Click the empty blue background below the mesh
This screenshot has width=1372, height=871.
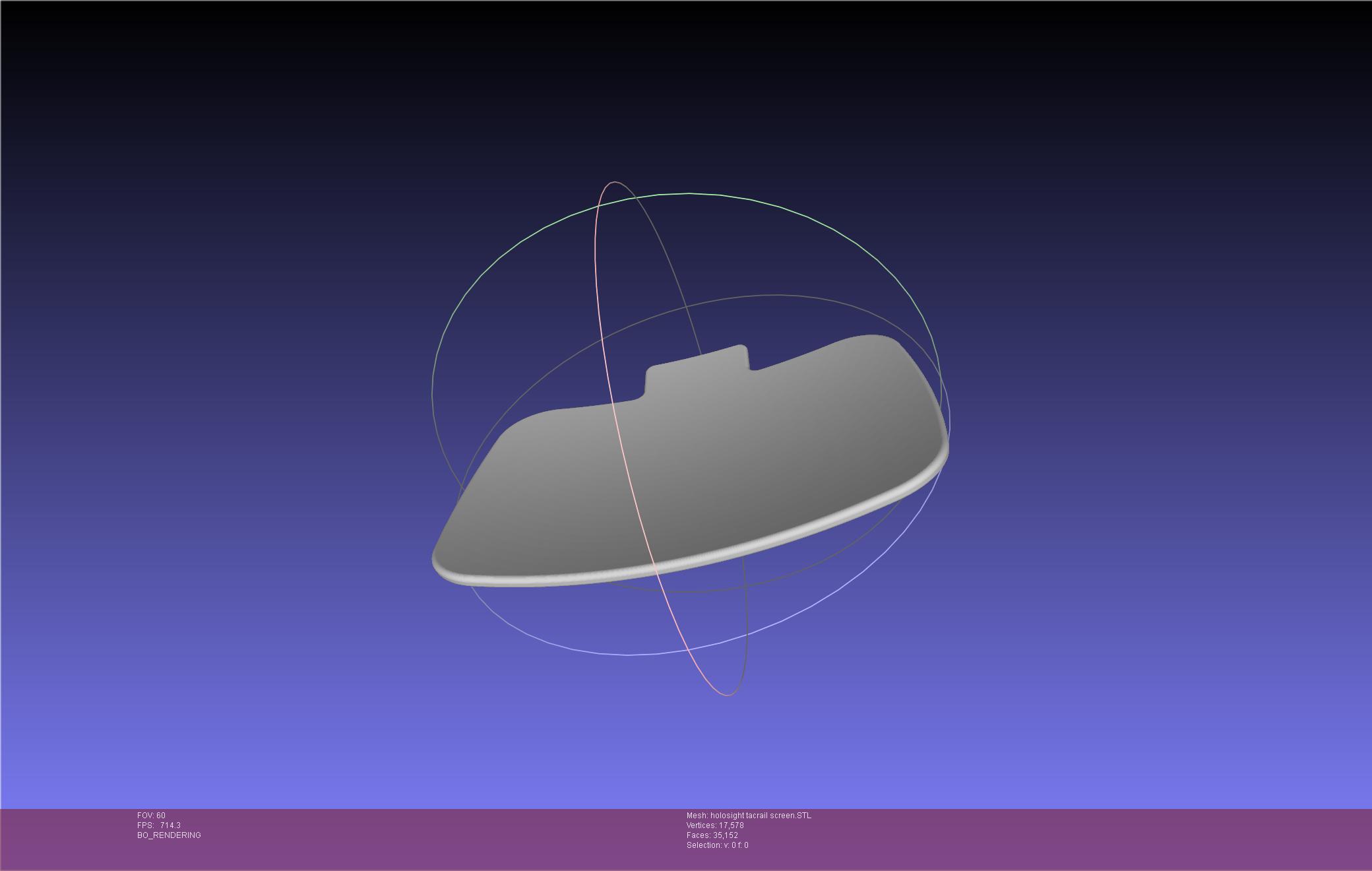(686, 746)
